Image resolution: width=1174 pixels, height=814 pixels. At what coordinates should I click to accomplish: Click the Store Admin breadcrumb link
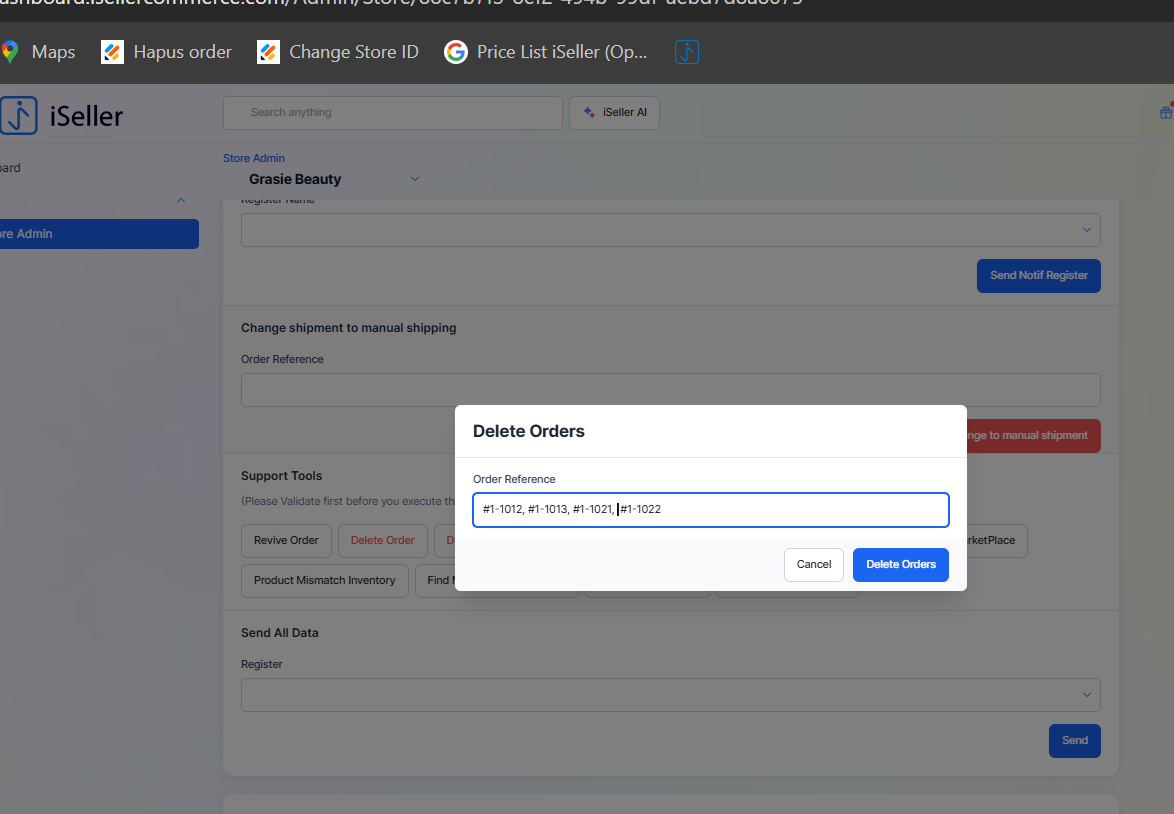pos(254,158)
